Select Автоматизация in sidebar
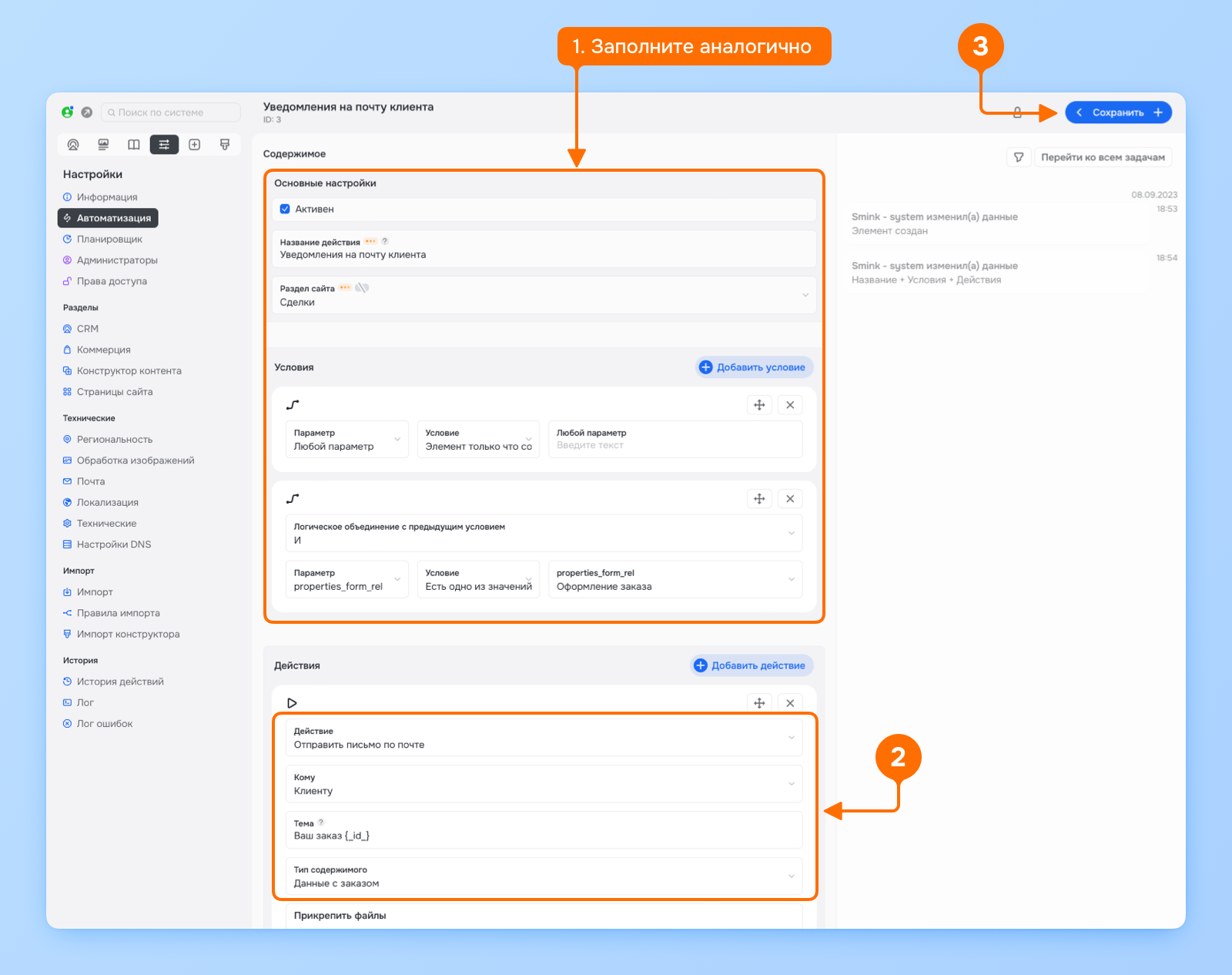 click(108, 218)
